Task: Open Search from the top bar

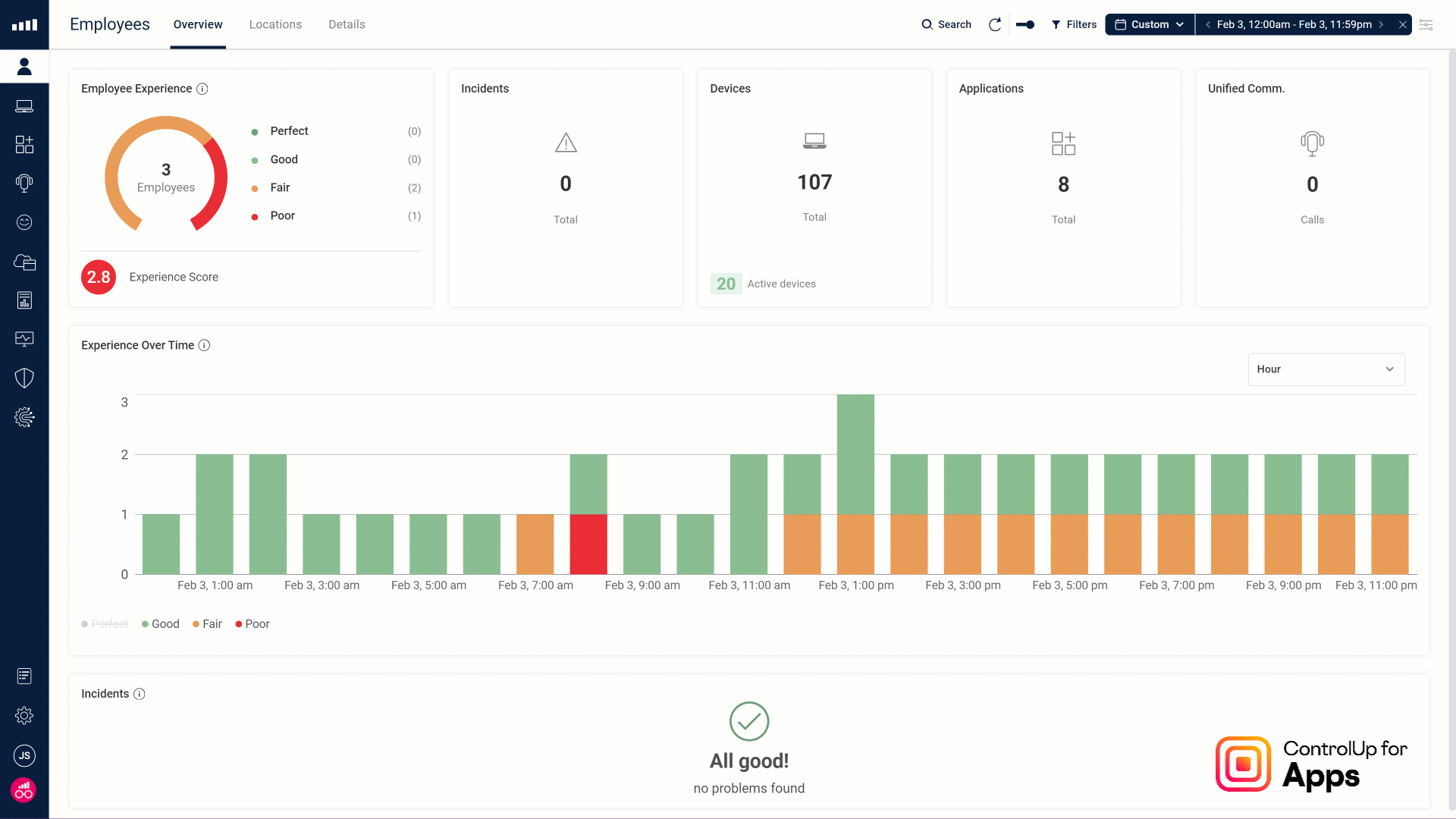Action: point(946,24)
